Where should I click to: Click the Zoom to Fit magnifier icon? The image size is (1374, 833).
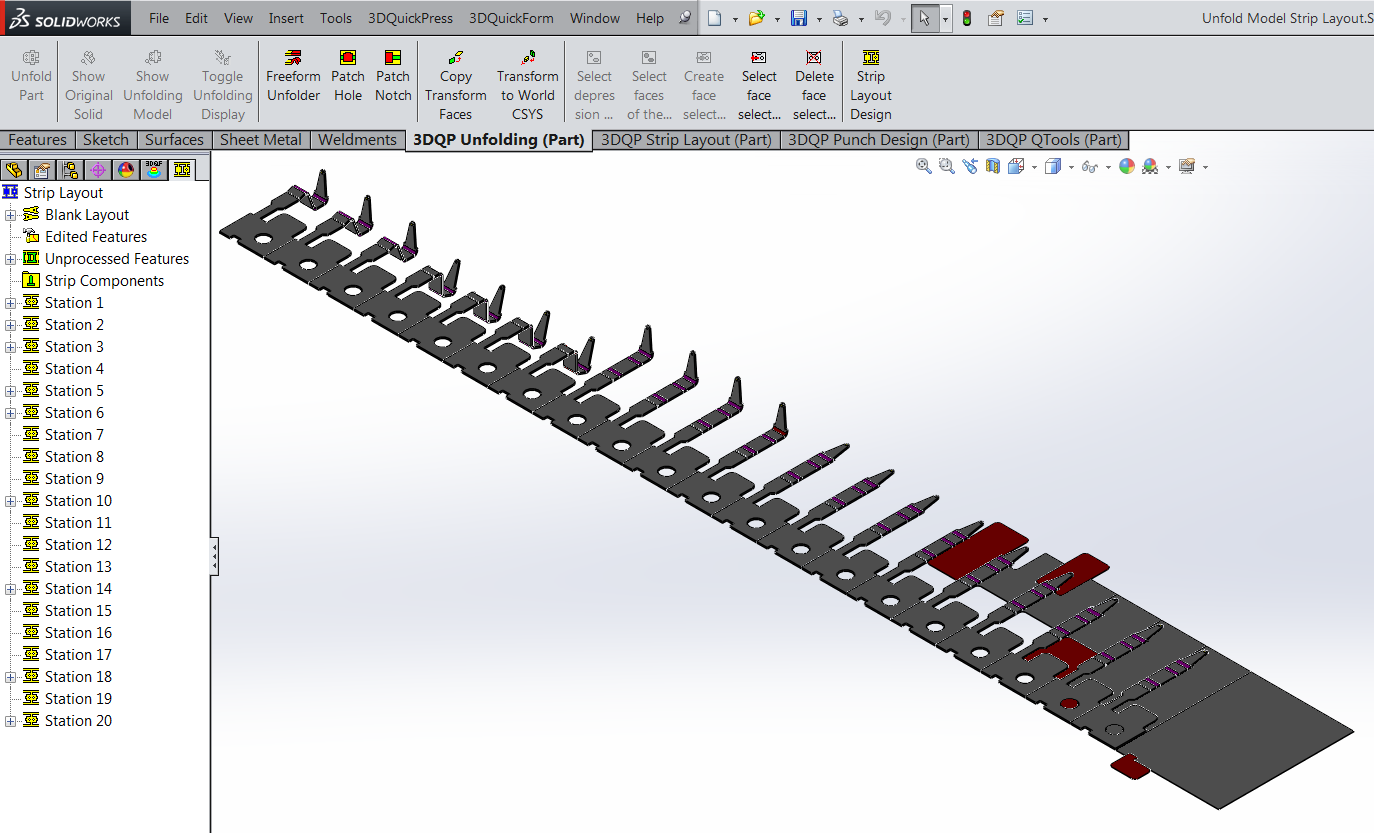coord(924,166)
